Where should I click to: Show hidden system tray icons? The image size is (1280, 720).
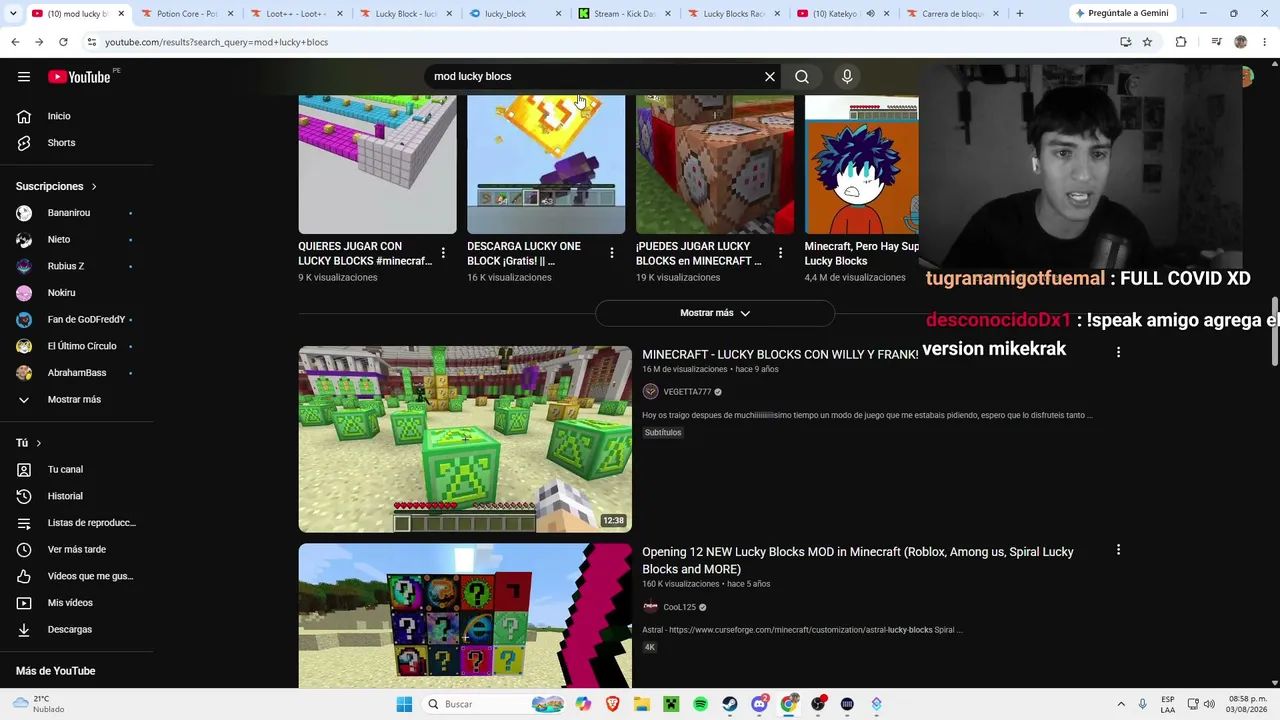[x=1121, y=704]
